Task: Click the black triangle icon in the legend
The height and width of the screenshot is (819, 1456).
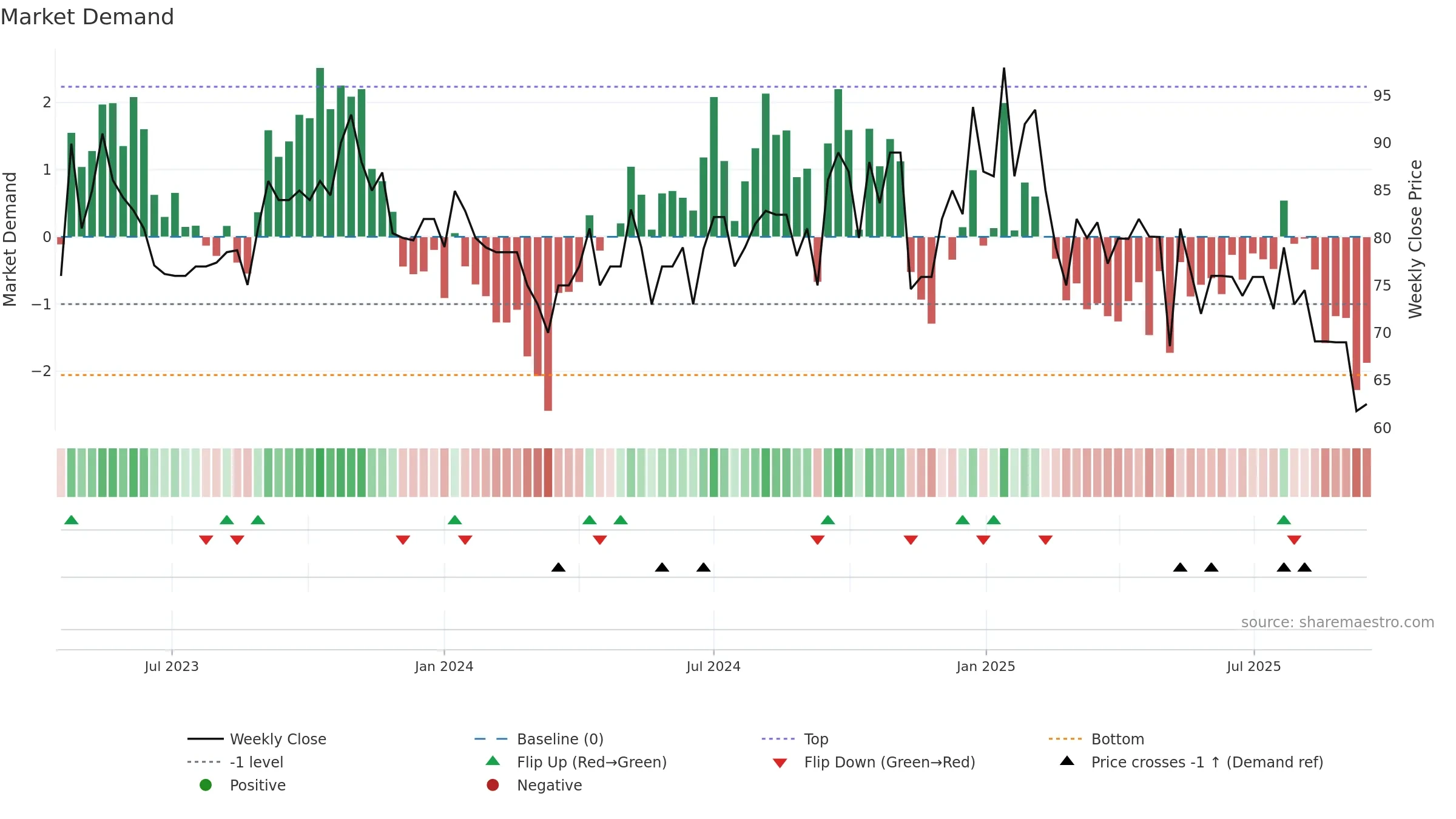Action: (1067, 761)
